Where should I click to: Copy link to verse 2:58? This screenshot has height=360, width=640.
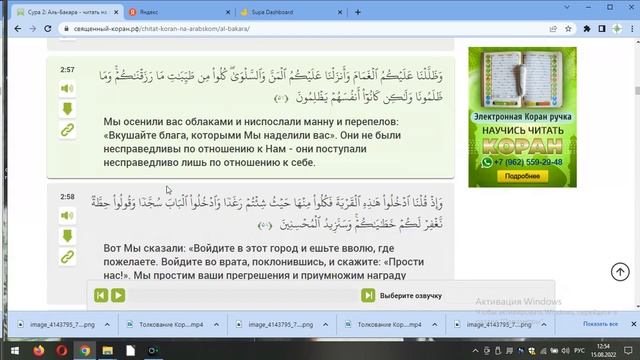coord(67,257)
